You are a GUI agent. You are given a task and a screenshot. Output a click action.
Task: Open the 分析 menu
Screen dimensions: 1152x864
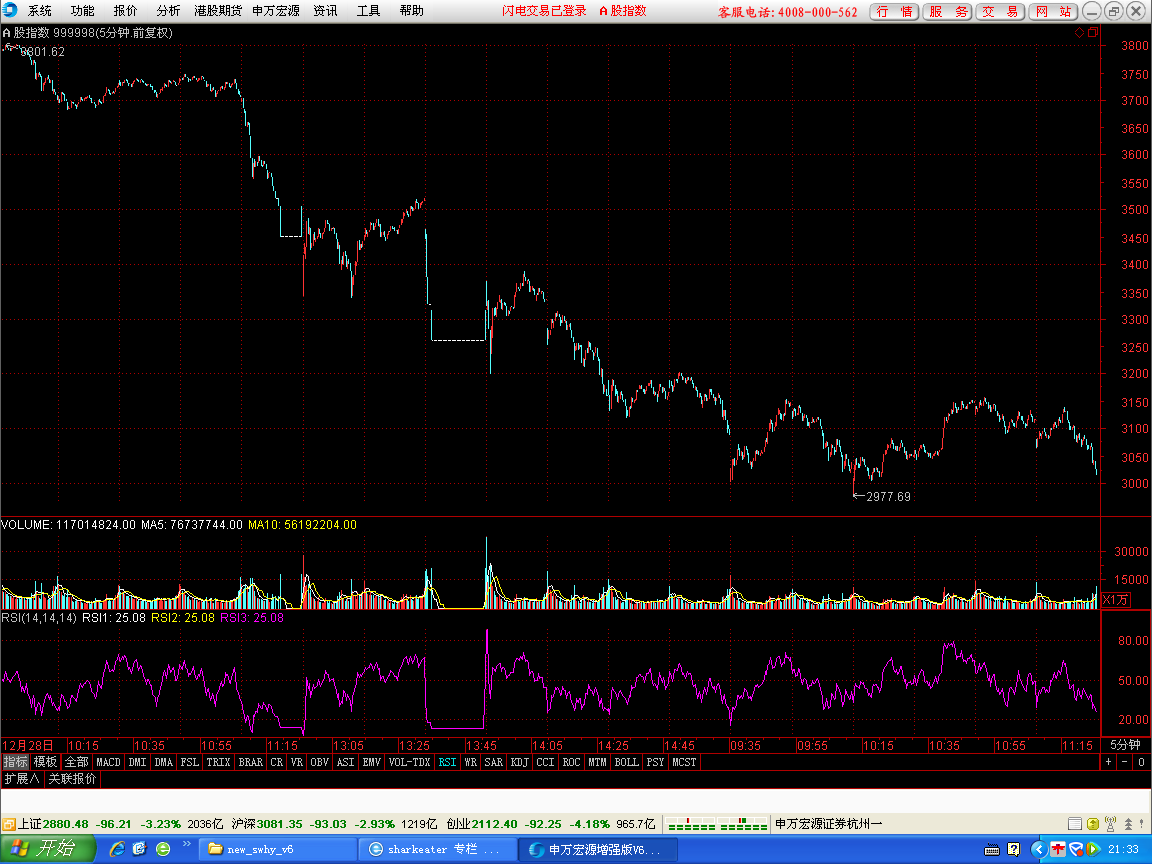coord(168,10)
